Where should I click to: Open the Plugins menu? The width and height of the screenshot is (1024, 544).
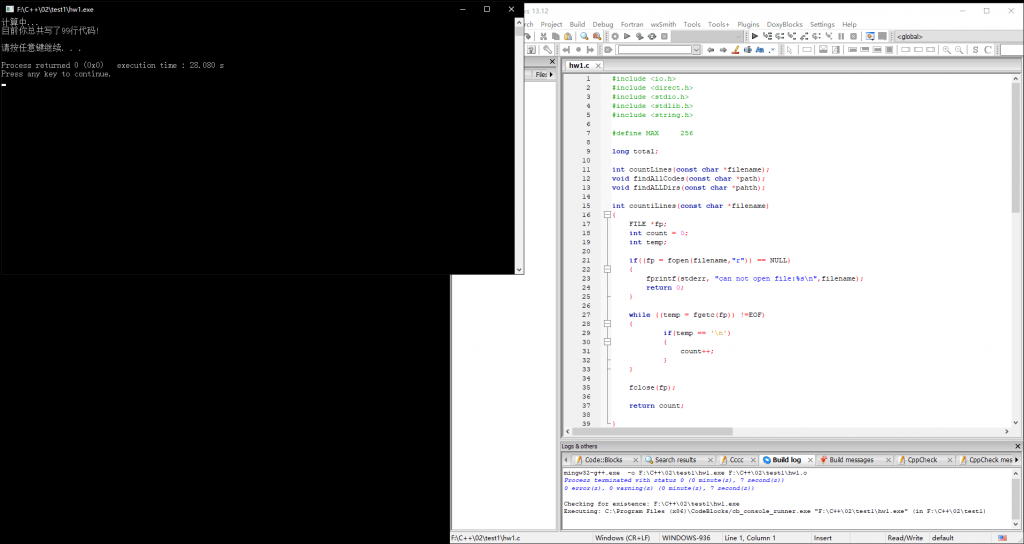point(748,24)
